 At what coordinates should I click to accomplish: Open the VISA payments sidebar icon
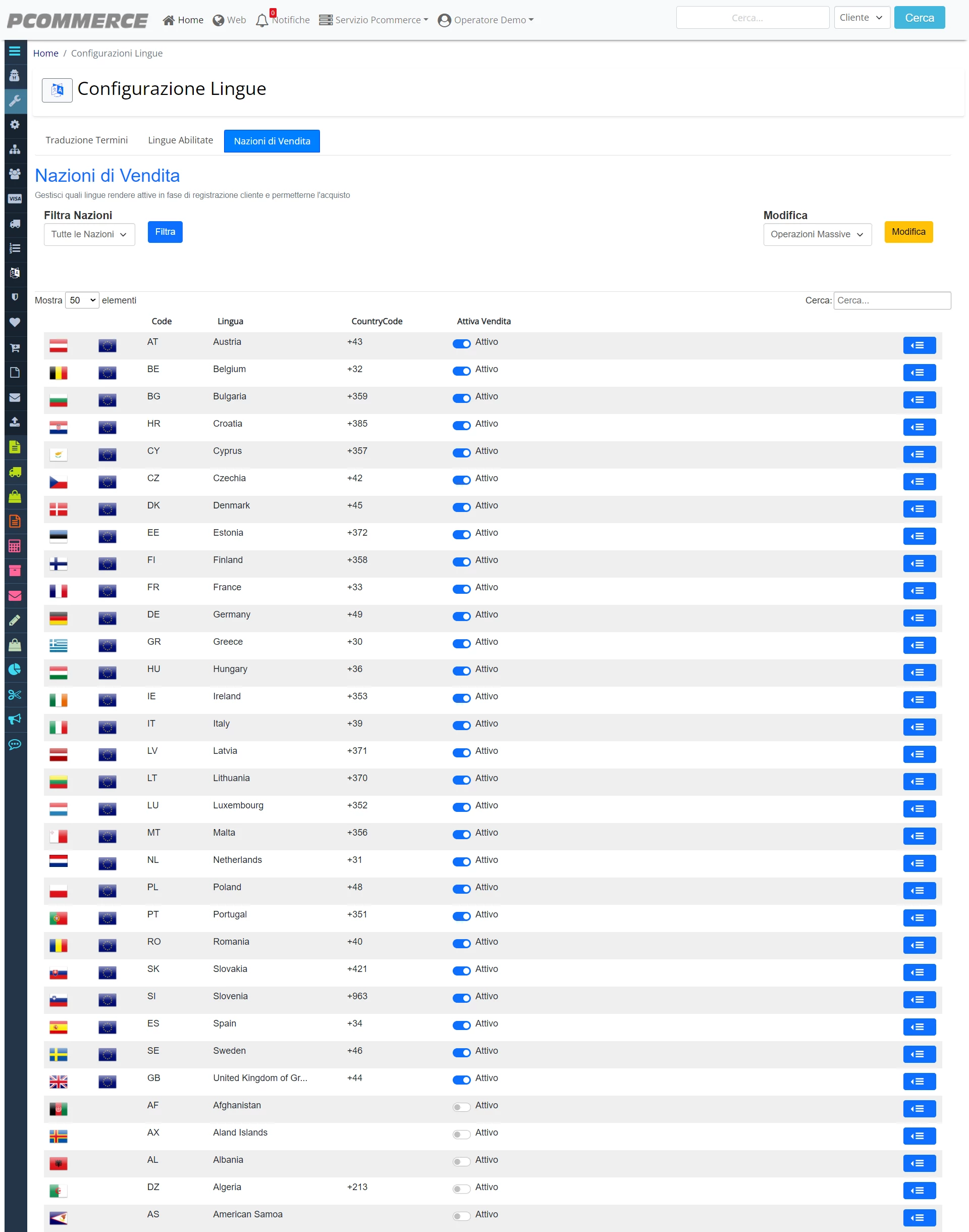[15, 198]
